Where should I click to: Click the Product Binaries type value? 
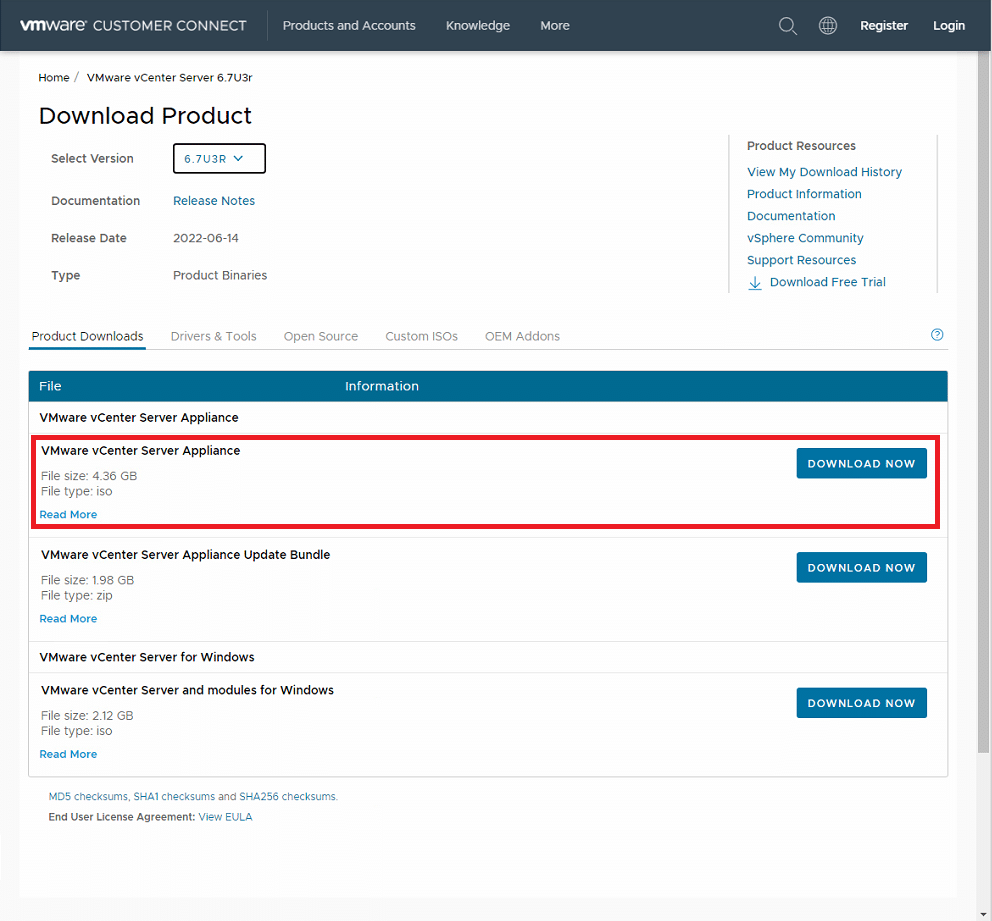pos(220,275)
